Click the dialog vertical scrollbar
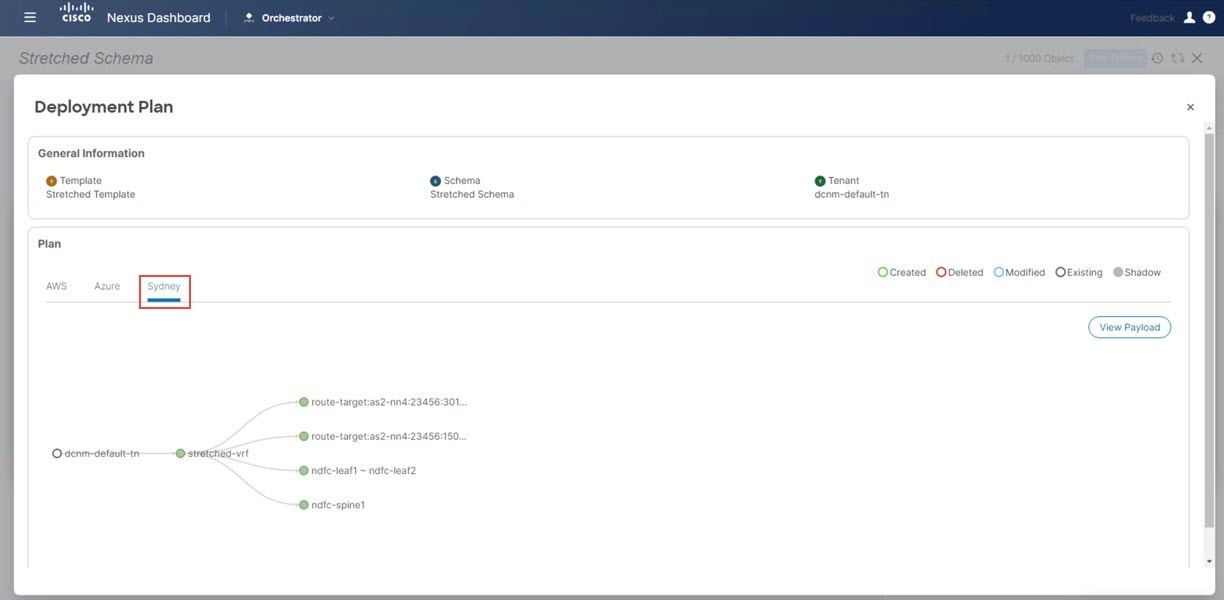 pyautogui.click(x=1210, y=330)
